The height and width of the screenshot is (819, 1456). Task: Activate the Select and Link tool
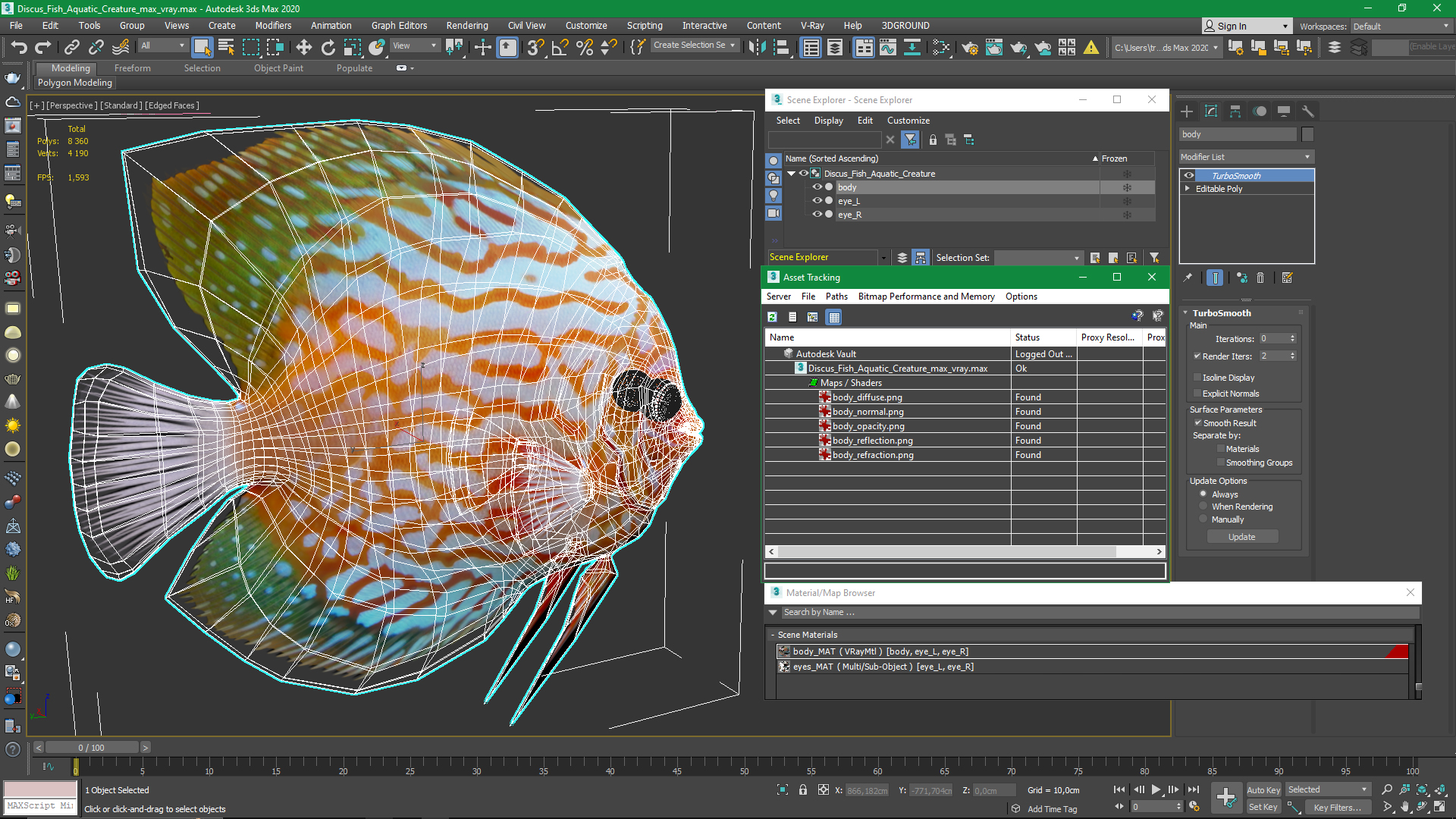(71, 47)
